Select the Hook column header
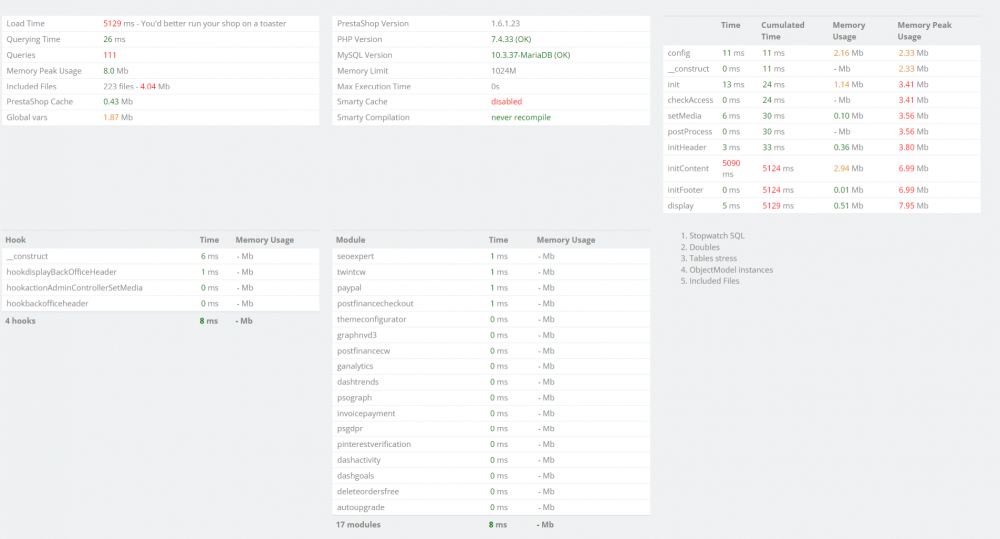Image resolution: width=1000 pixels, height=539 pixels. coord(15,240)
